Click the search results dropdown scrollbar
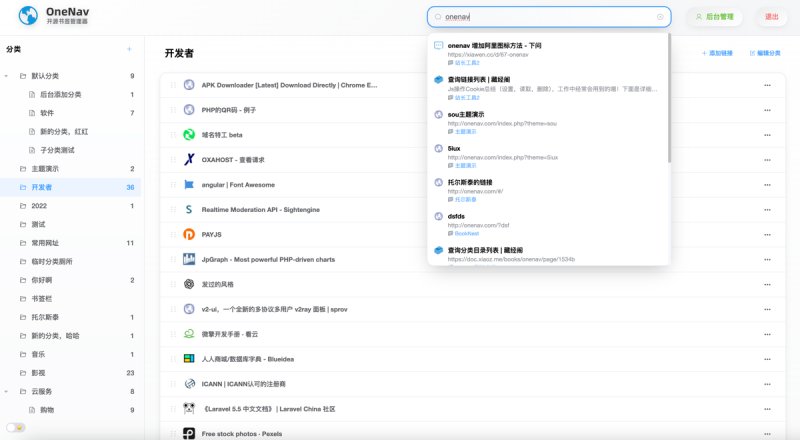 coord(669,97)
